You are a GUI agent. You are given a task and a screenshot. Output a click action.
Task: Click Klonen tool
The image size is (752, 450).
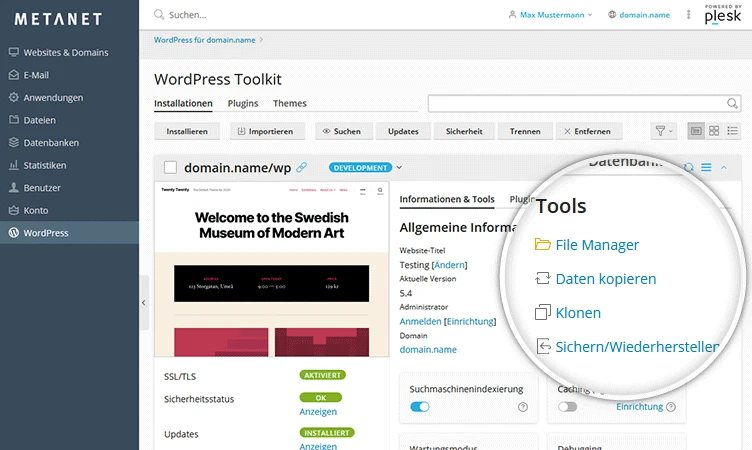[578, 313]
